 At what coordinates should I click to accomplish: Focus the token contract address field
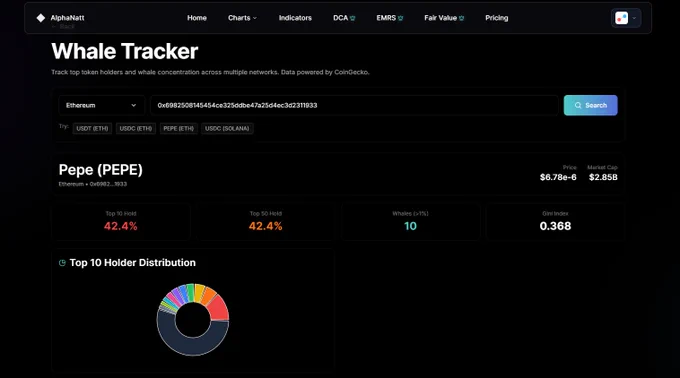pos(354,105)
